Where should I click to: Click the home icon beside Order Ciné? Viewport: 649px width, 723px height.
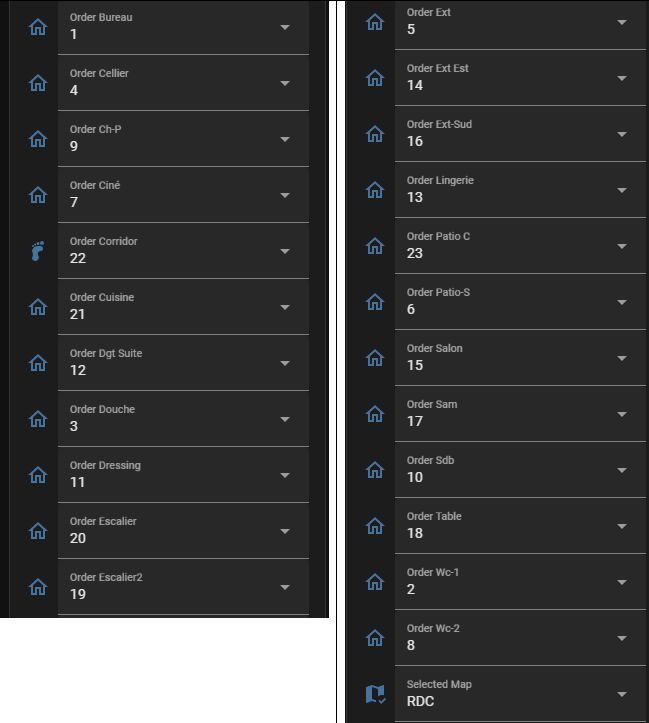[x=38, y=195]
